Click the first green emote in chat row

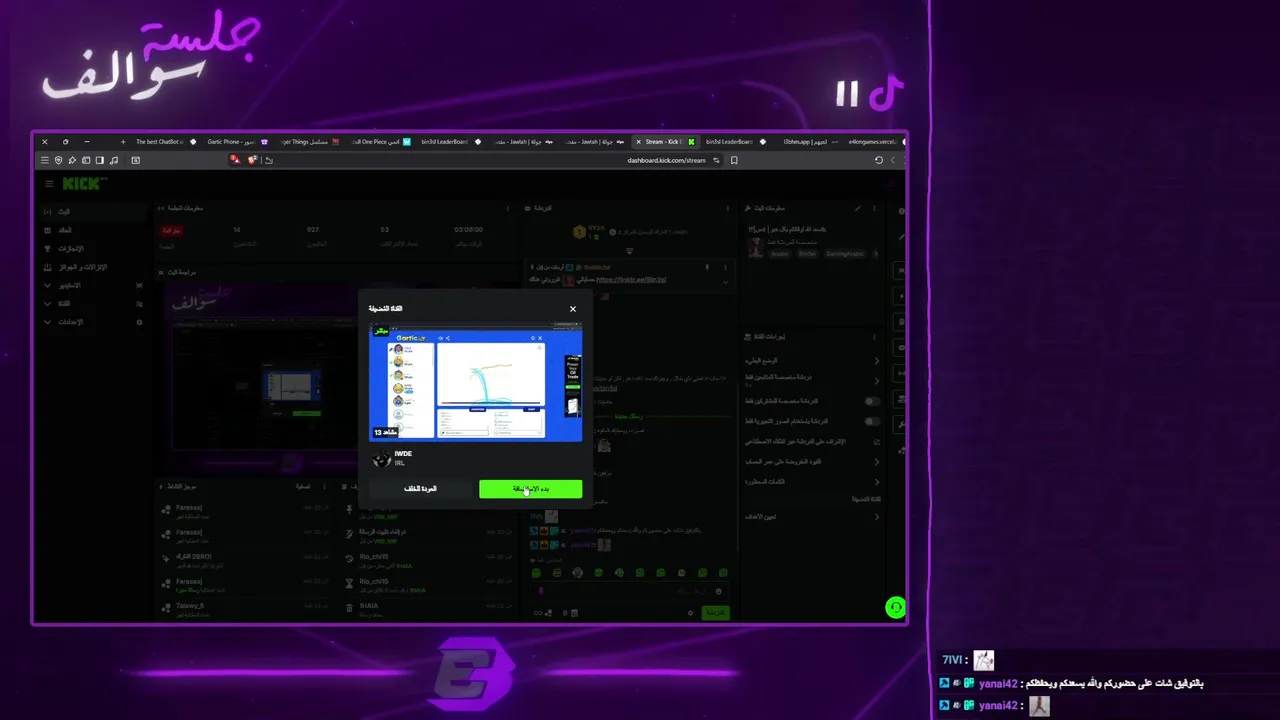[536, 573]
